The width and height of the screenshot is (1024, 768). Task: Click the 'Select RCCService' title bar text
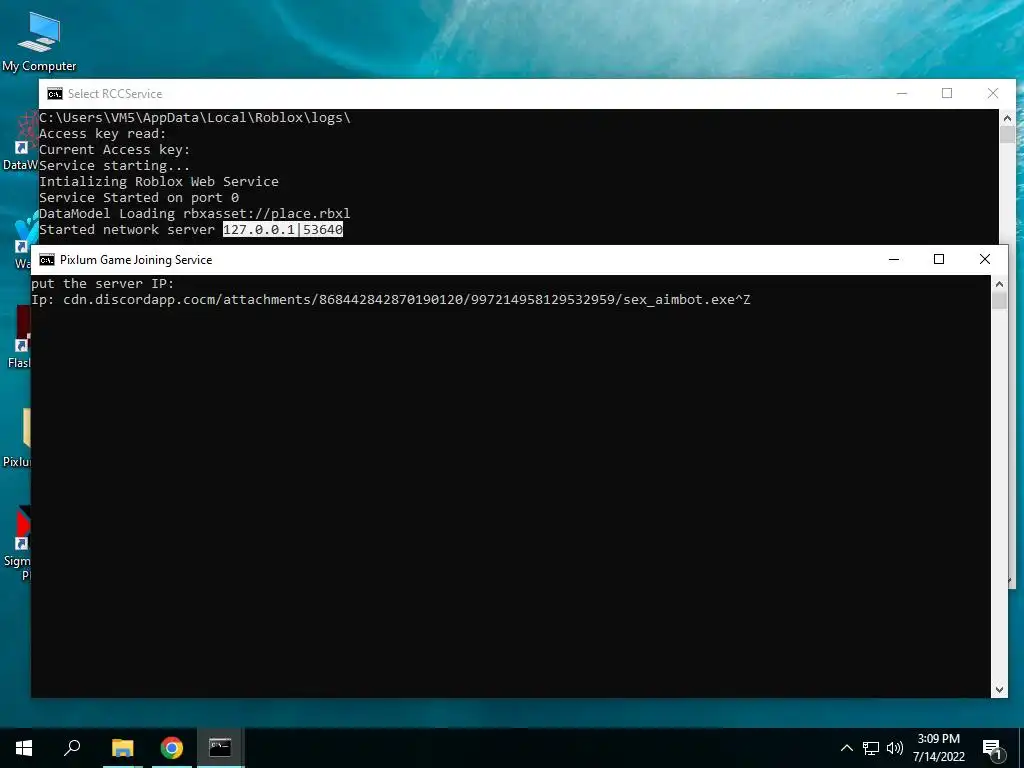(115, 94)
